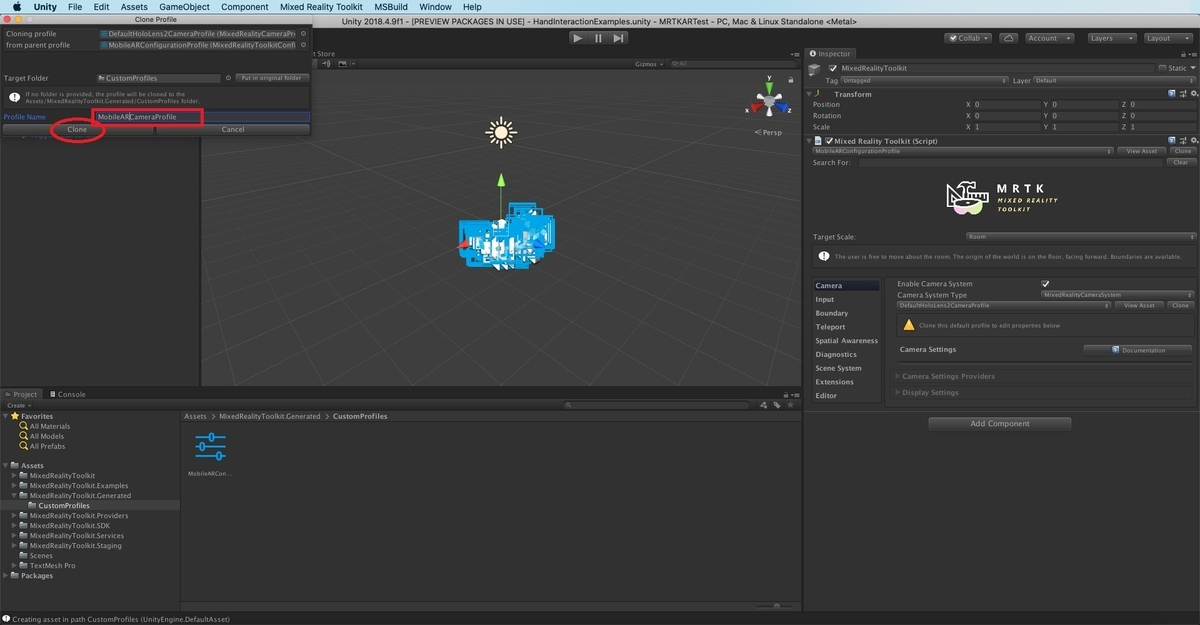The height and width of the screenshot is (625, 1200).
Task: Toggle the Static checkbox
Action: click(x=1161, y=68)
